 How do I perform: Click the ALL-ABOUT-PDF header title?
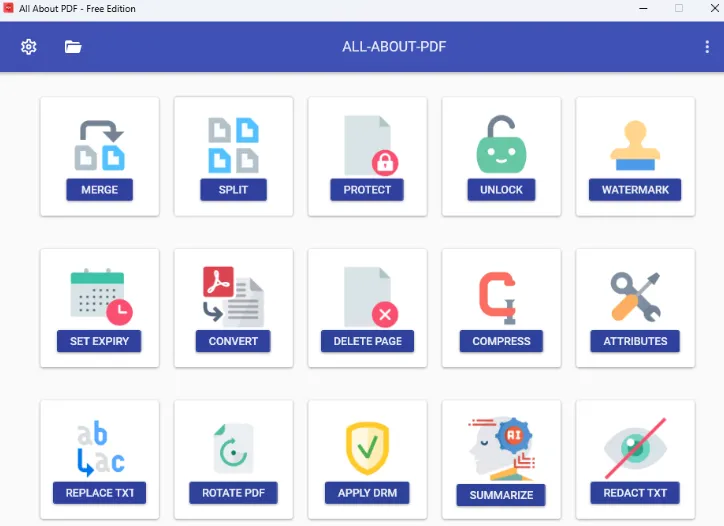click(x=394, y=47)
